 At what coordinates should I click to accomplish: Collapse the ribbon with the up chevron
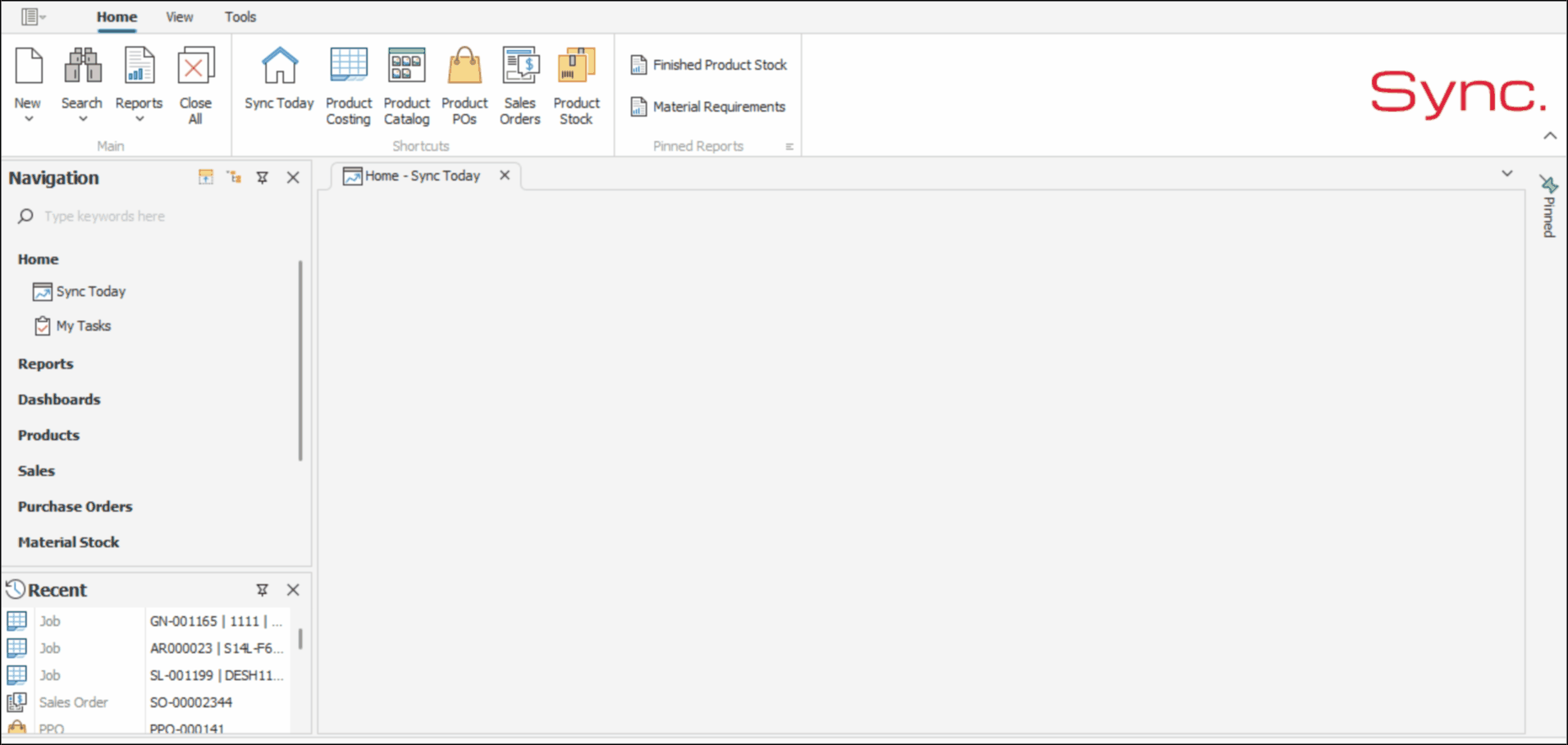(1549, 135)
